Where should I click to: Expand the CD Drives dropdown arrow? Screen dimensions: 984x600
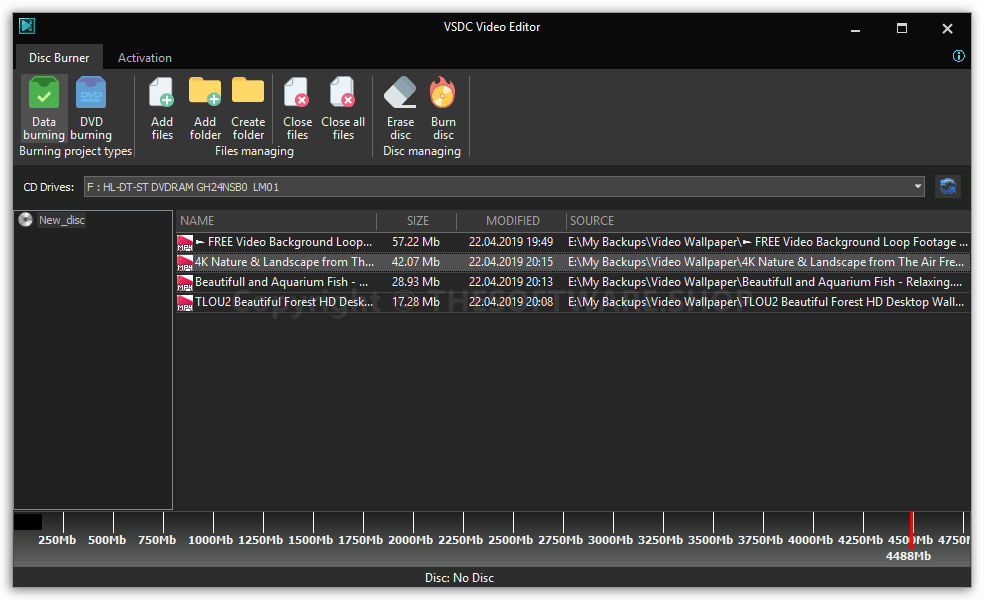[x=917, y=186]
